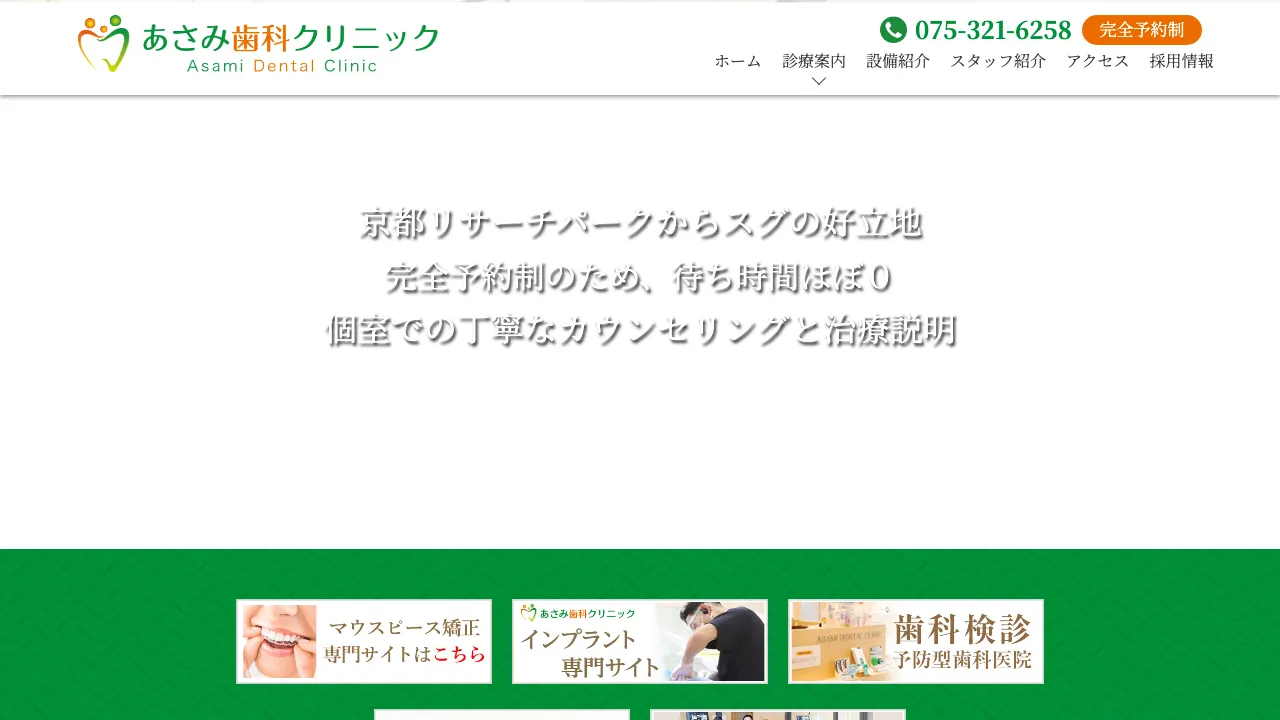The width and height of the screenshot is (1280, 720).
Task: Click the green phone icon
Action: [893, 30]
